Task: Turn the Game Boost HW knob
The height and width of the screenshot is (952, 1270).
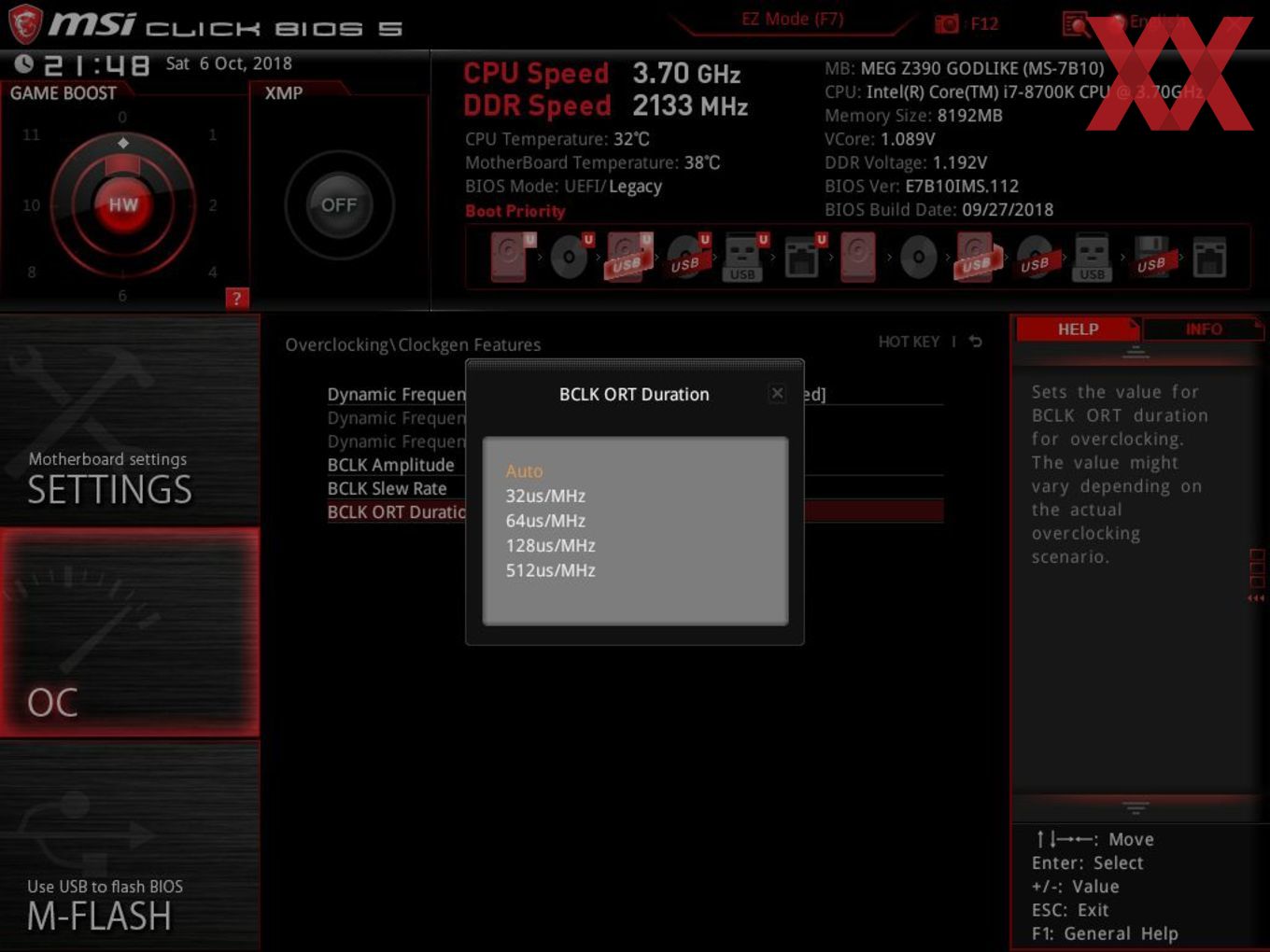Action: 122,204
